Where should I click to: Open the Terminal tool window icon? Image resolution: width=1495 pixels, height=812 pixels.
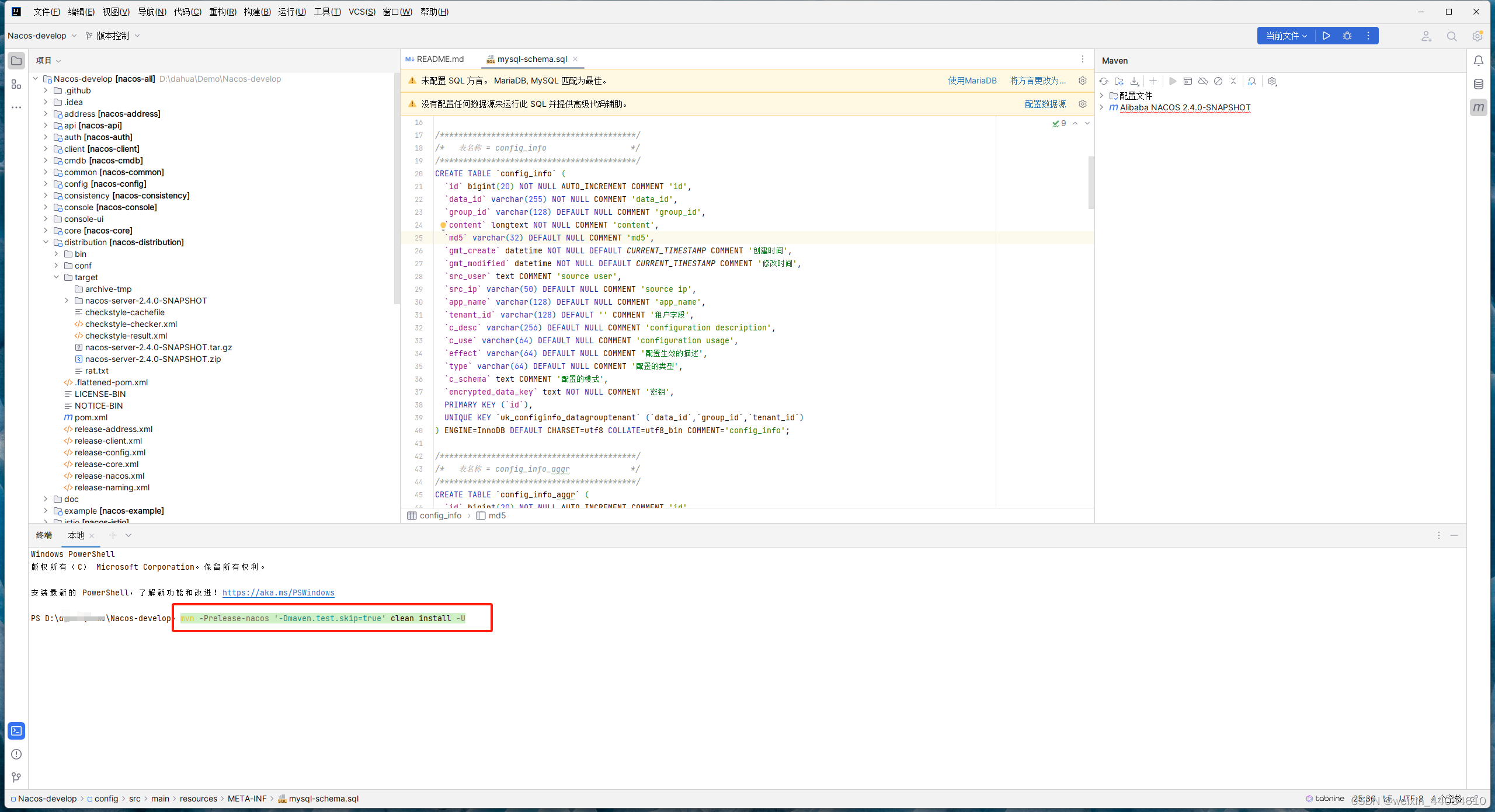coord(16,731)
